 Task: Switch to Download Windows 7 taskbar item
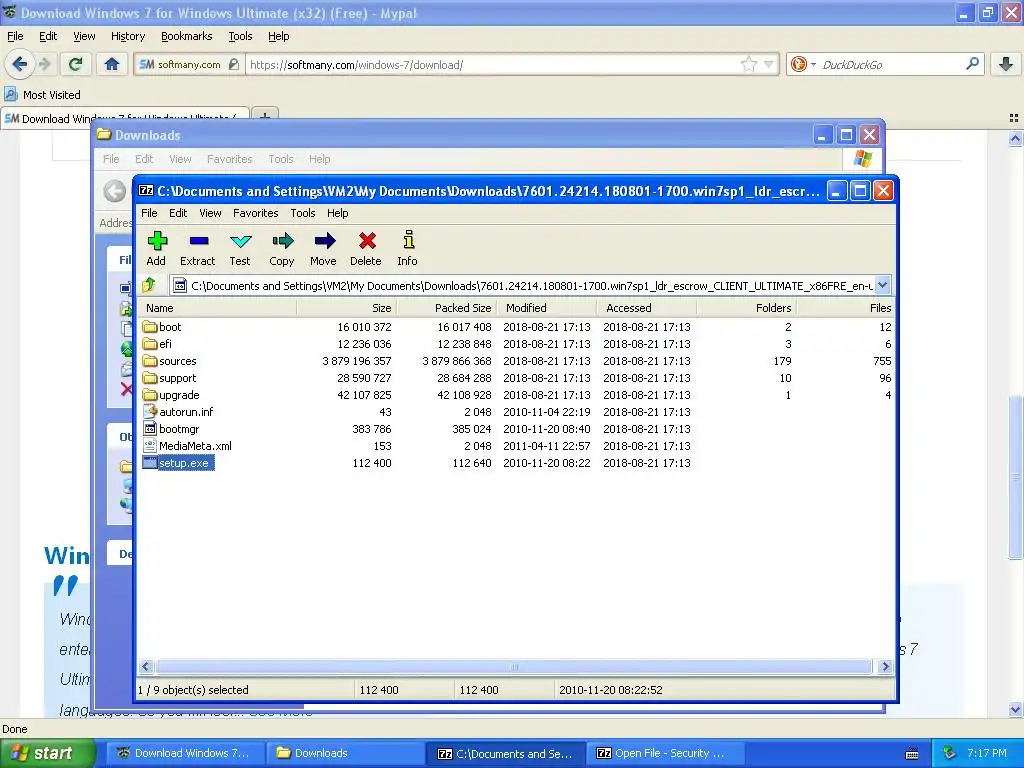(x=185, y=753)
